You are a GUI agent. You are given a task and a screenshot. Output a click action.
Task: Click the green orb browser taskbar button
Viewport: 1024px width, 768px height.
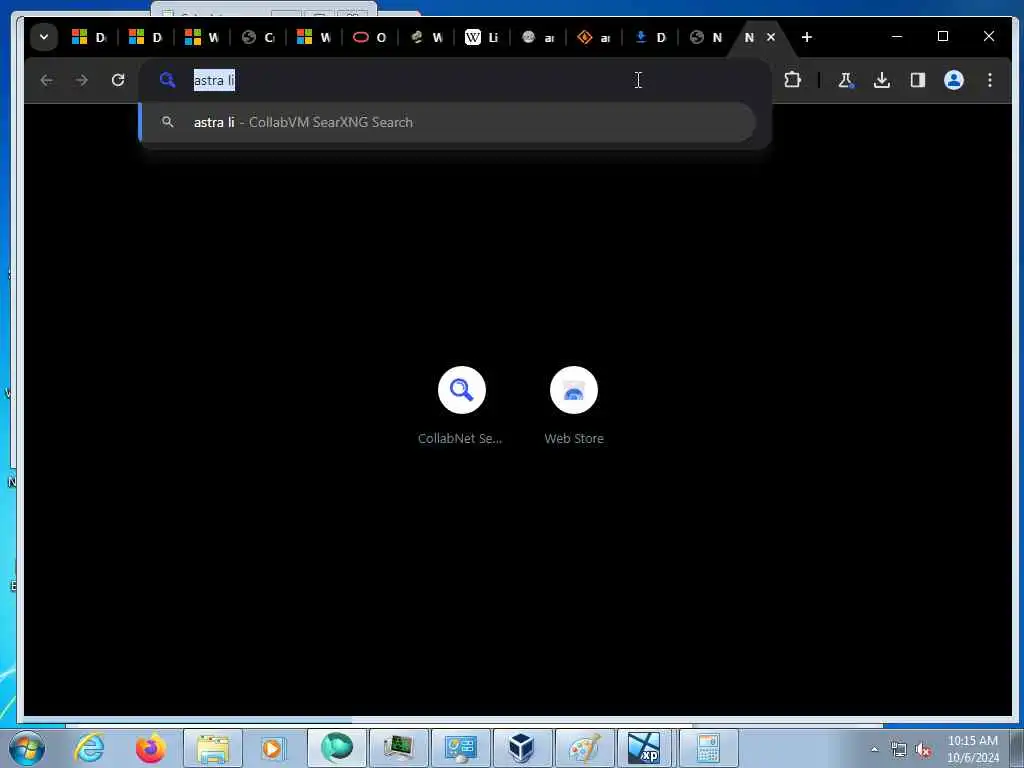click(x=336, y=748)
